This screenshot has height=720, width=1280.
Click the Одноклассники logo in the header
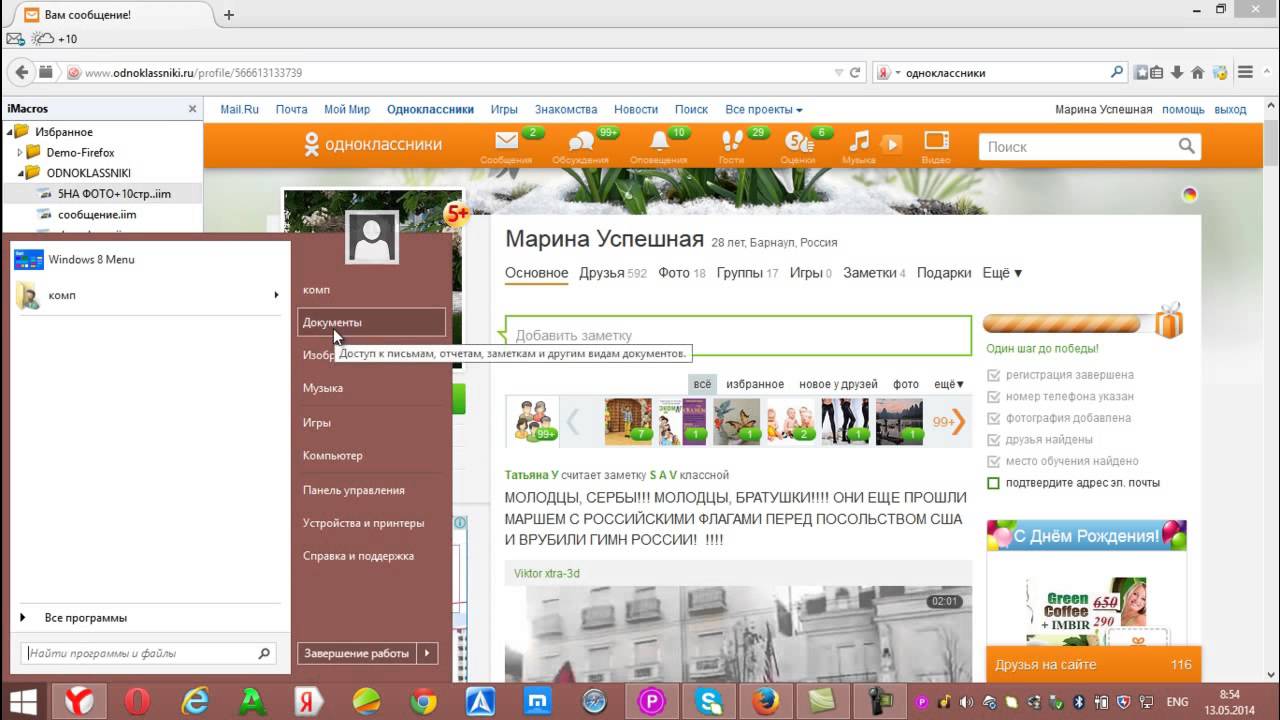point(373,144)
